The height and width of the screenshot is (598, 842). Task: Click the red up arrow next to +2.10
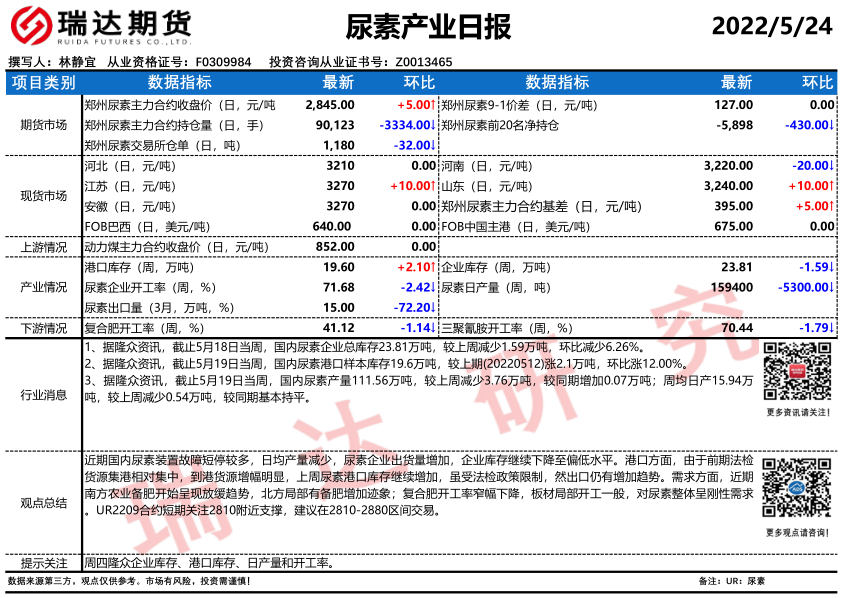[x=433, y=268]
